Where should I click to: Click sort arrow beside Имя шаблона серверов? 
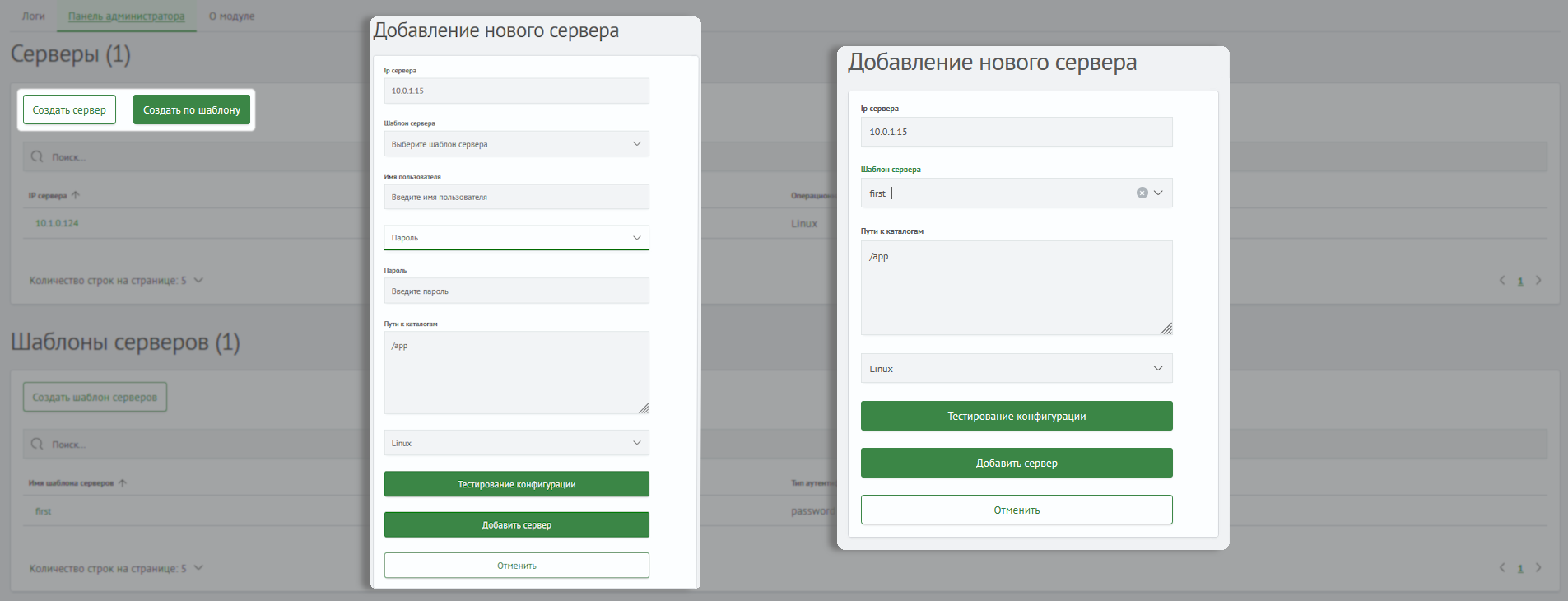coord(123,483)
